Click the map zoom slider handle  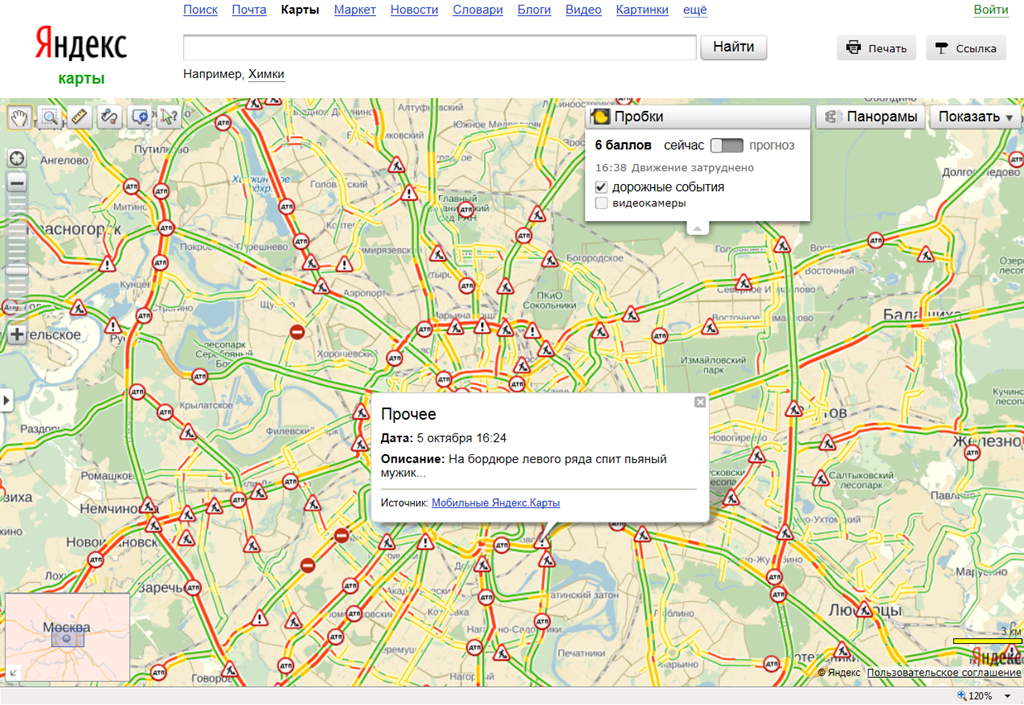[16, 272]
